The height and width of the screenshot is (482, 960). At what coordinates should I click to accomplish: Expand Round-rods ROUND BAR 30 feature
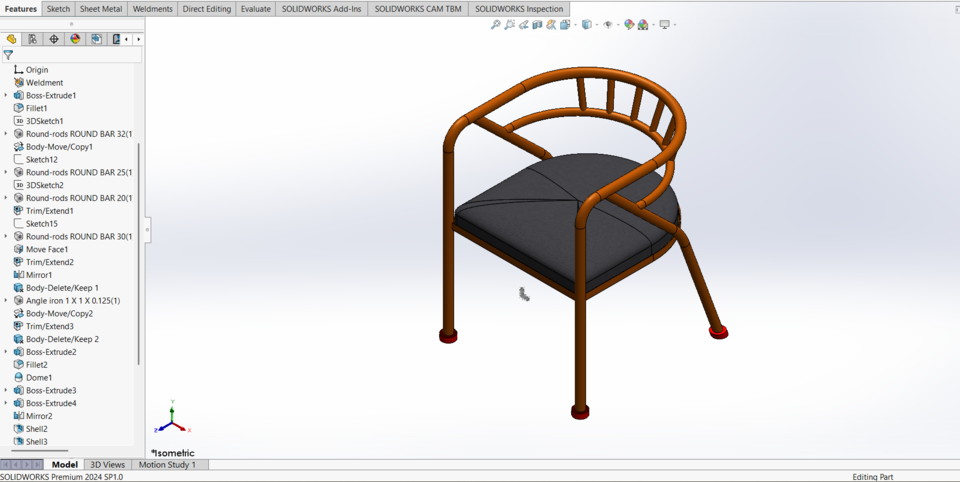(6, 236)
